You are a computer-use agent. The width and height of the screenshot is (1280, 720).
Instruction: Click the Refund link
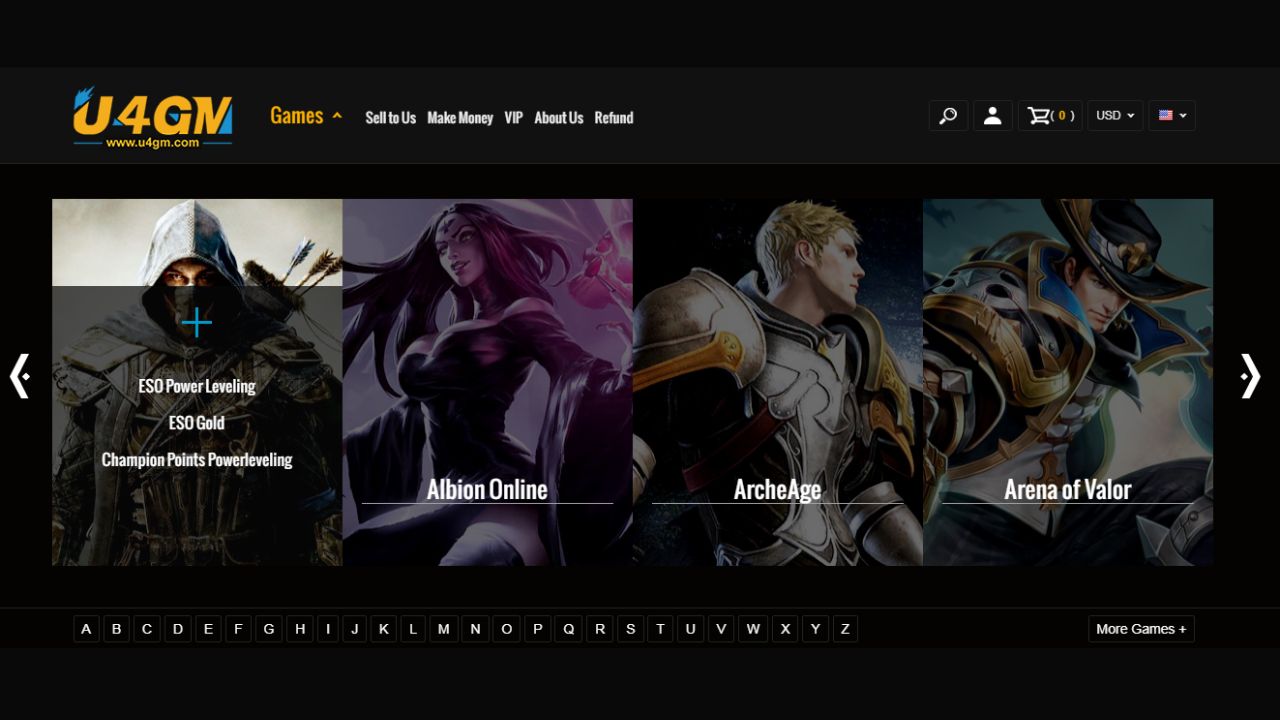click(x=613, y=118)
